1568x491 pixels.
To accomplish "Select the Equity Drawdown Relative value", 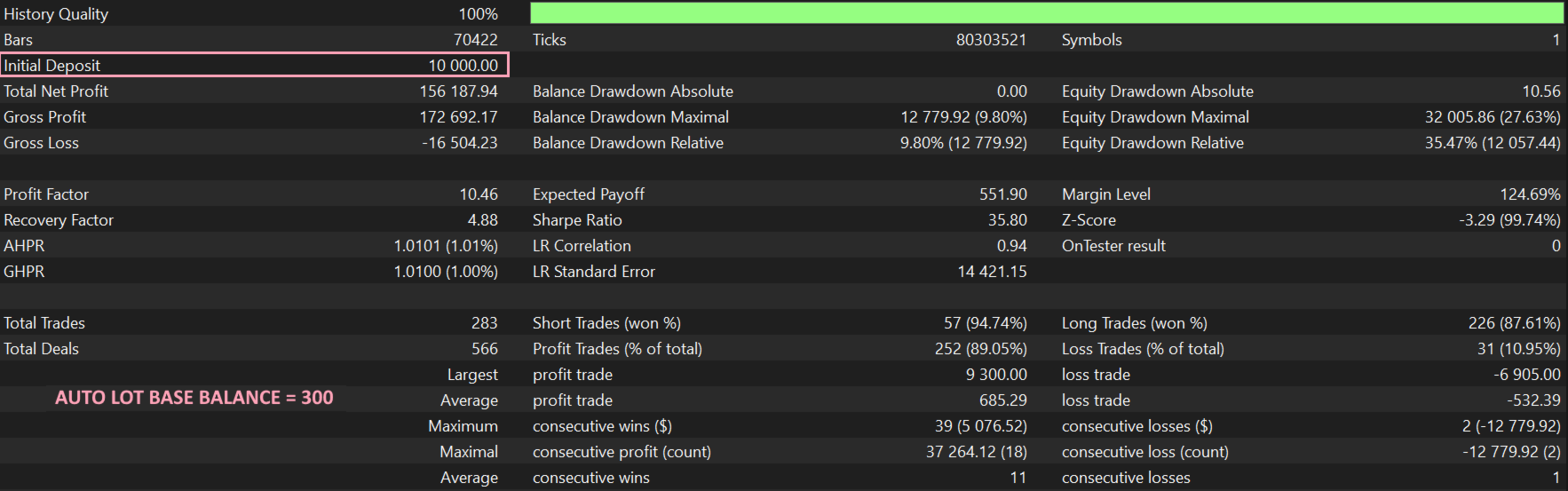I will point(1493,143).
